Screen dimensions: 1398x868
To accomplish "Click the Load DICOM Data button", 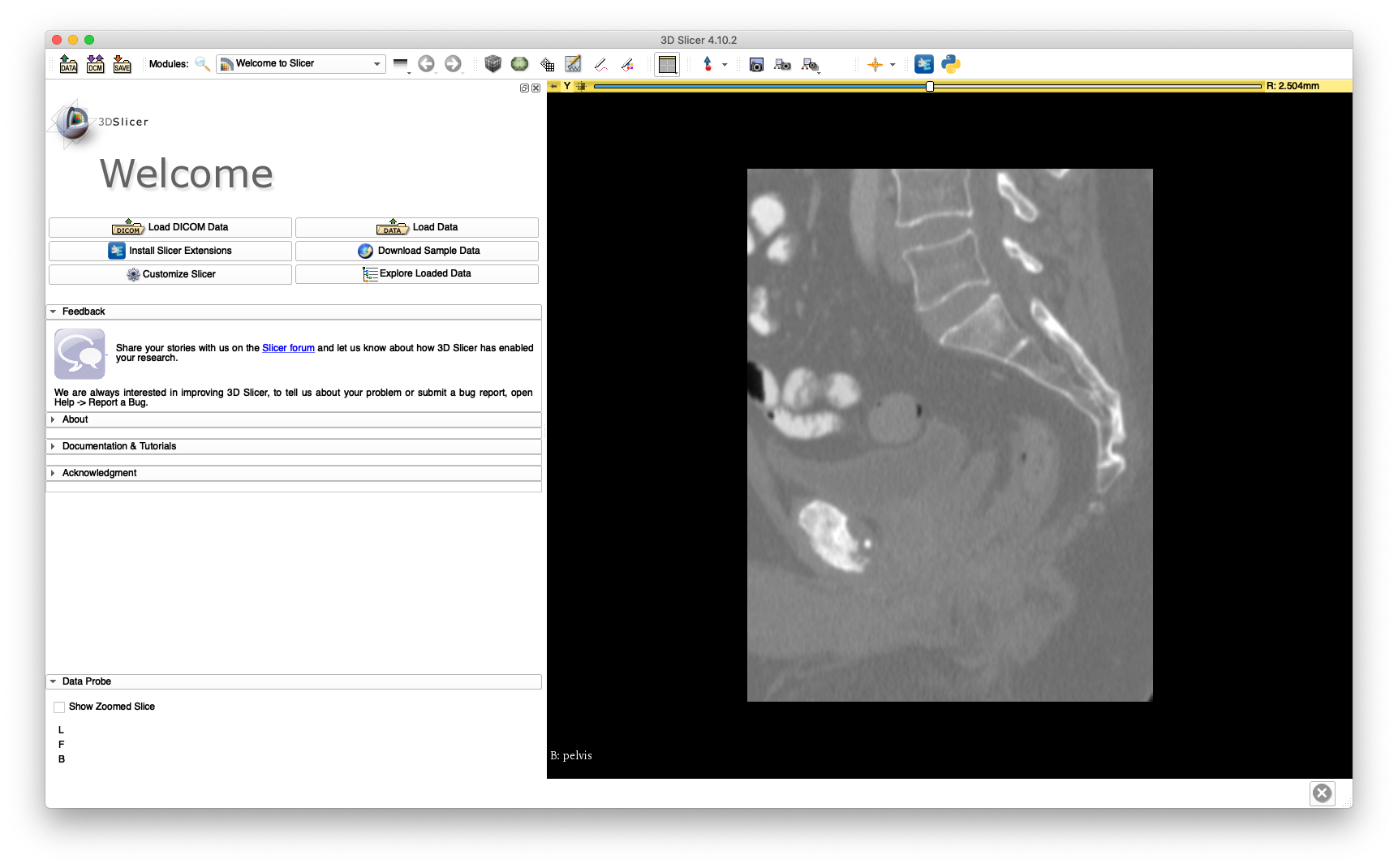I will (170, 227).
